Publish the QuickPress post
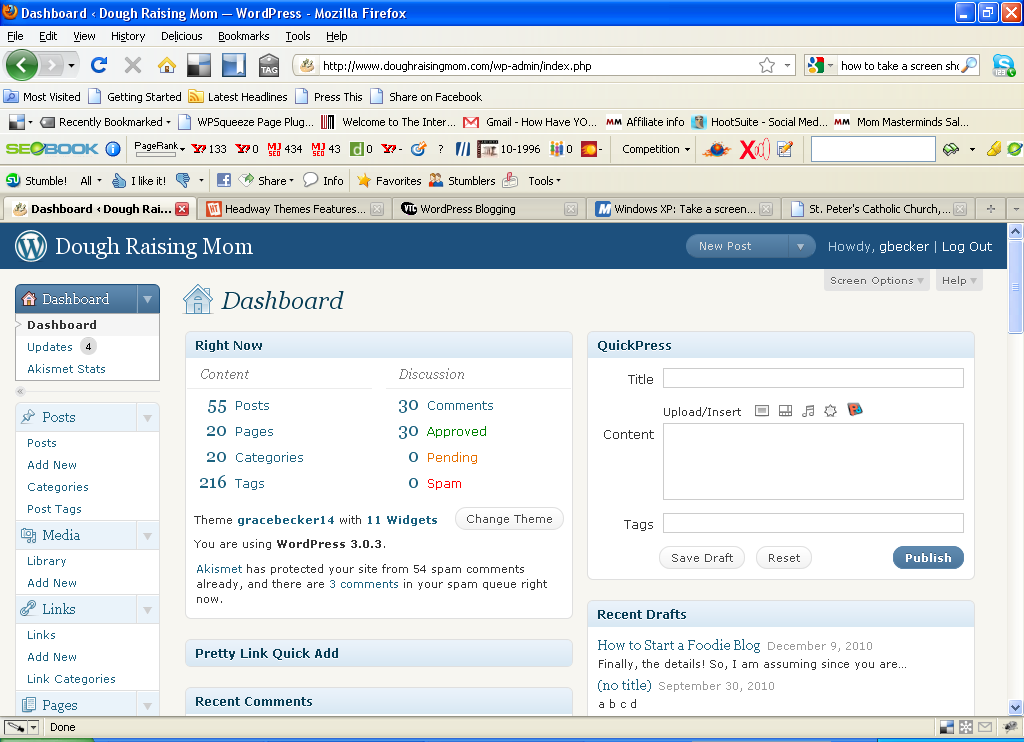The height and width of the screenshot is (742, 1024). click(x=928, y=558)
